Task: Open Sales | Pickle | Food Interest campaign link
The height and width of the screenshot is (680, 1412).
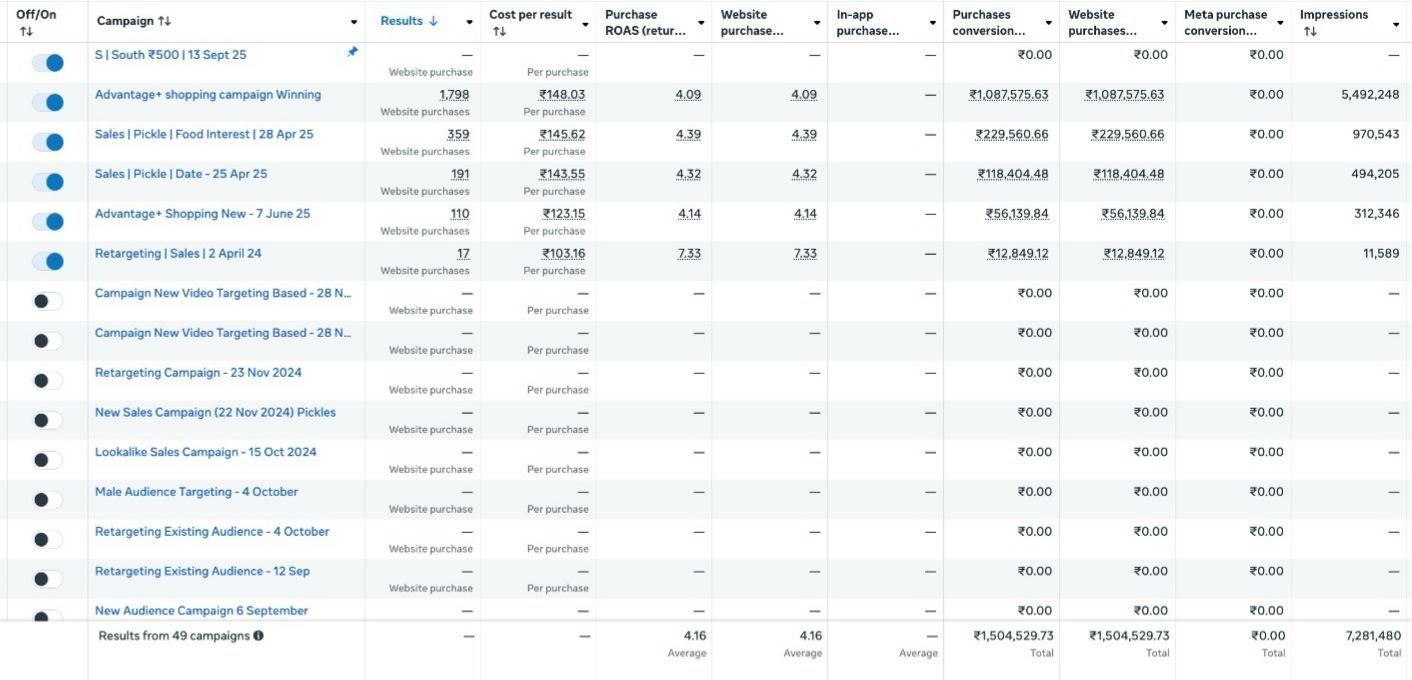Action: [x=204, y=134]
